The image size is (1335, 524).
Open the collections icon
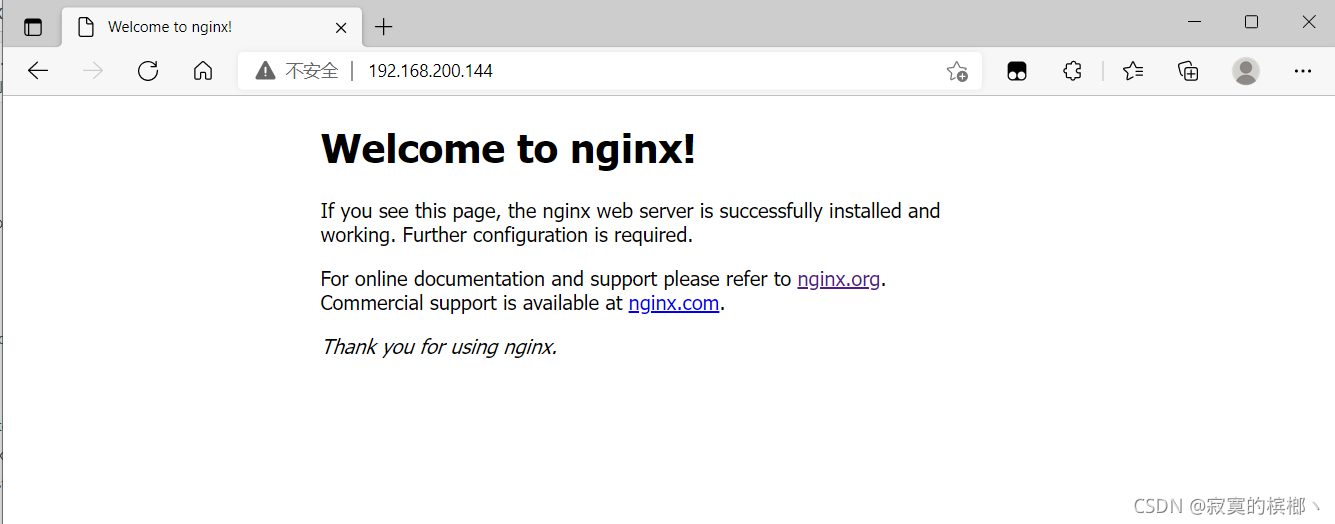1188,71
